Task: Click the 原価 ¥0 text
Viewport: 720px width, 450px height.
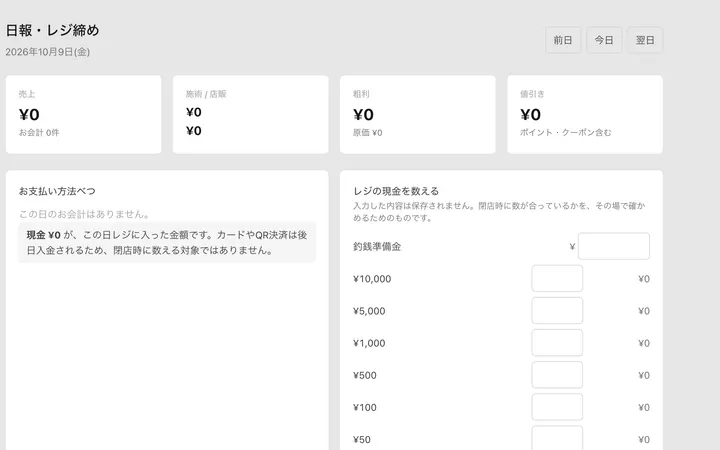Action: (367, 133)
